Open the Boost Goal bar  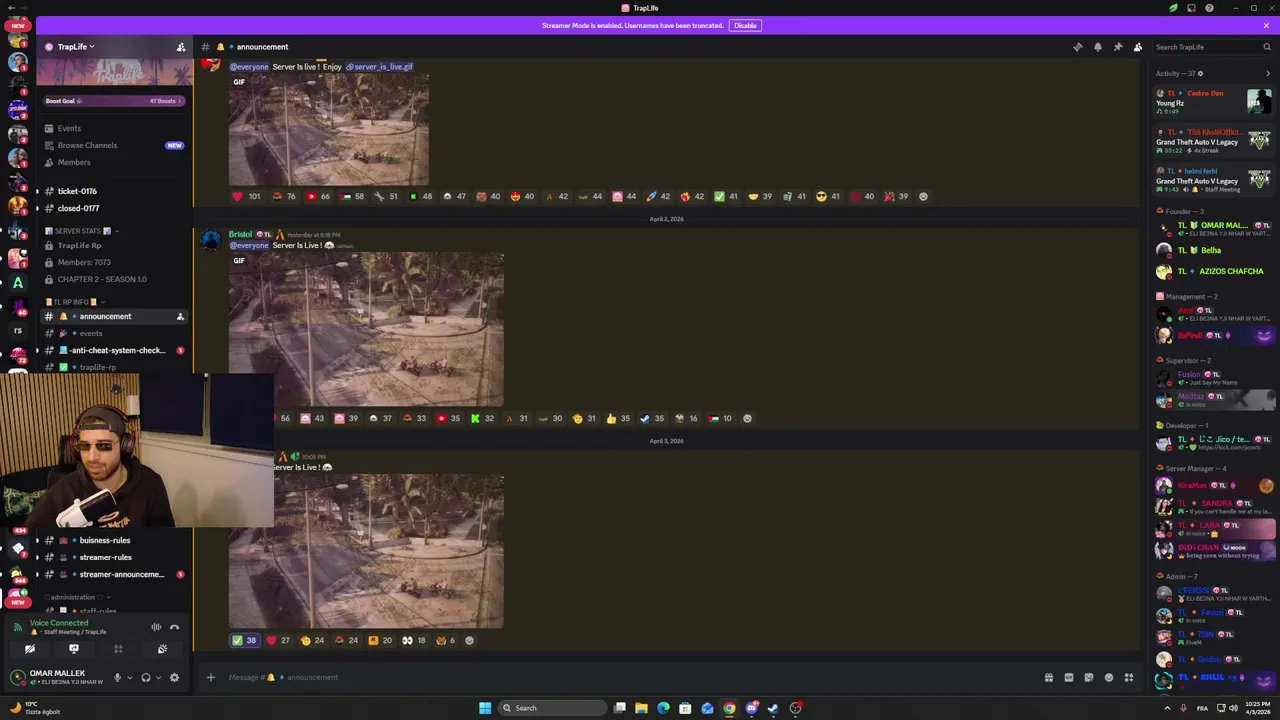114,101
